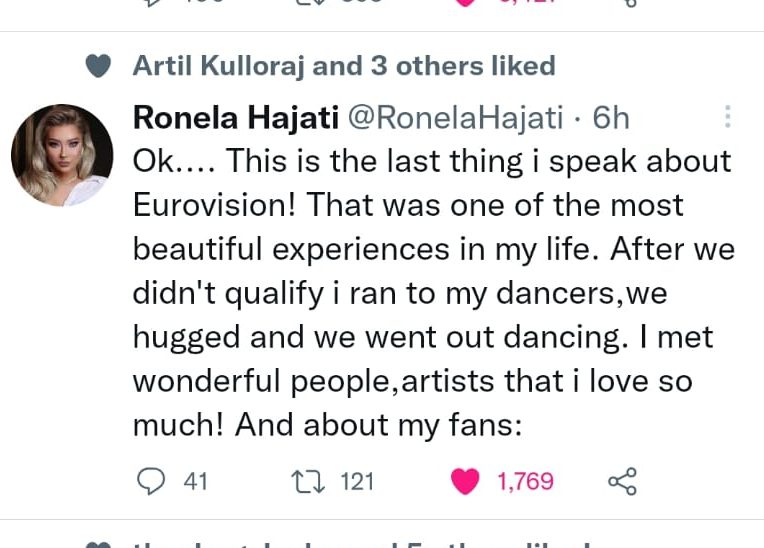Open the three-dot more options menu
Screen dimensions: 764x548
pyautogui.click(x=727, y=118)
